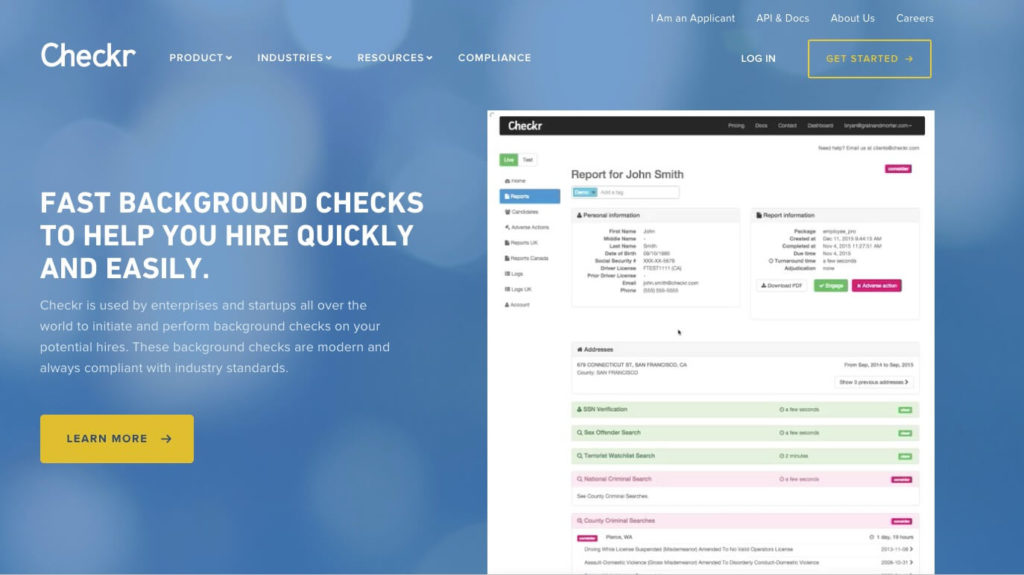Screen dimensions: 1024x575
Task: Click pink badge on County Criminal Searches
Action: (901, 521)
